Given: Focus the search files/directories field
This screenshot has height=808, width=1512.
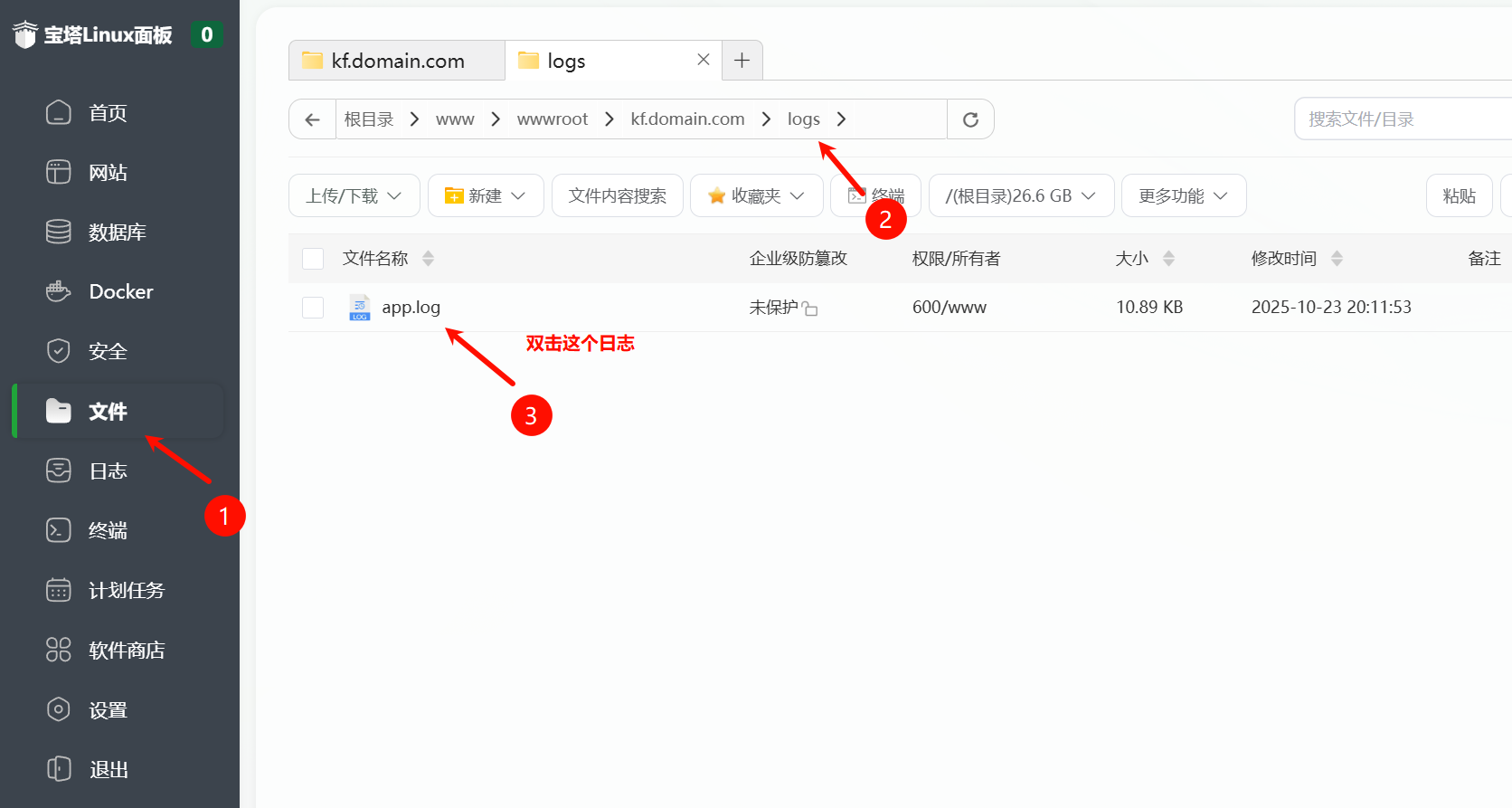Looking at the screenshot, I should pos(1402,119).
